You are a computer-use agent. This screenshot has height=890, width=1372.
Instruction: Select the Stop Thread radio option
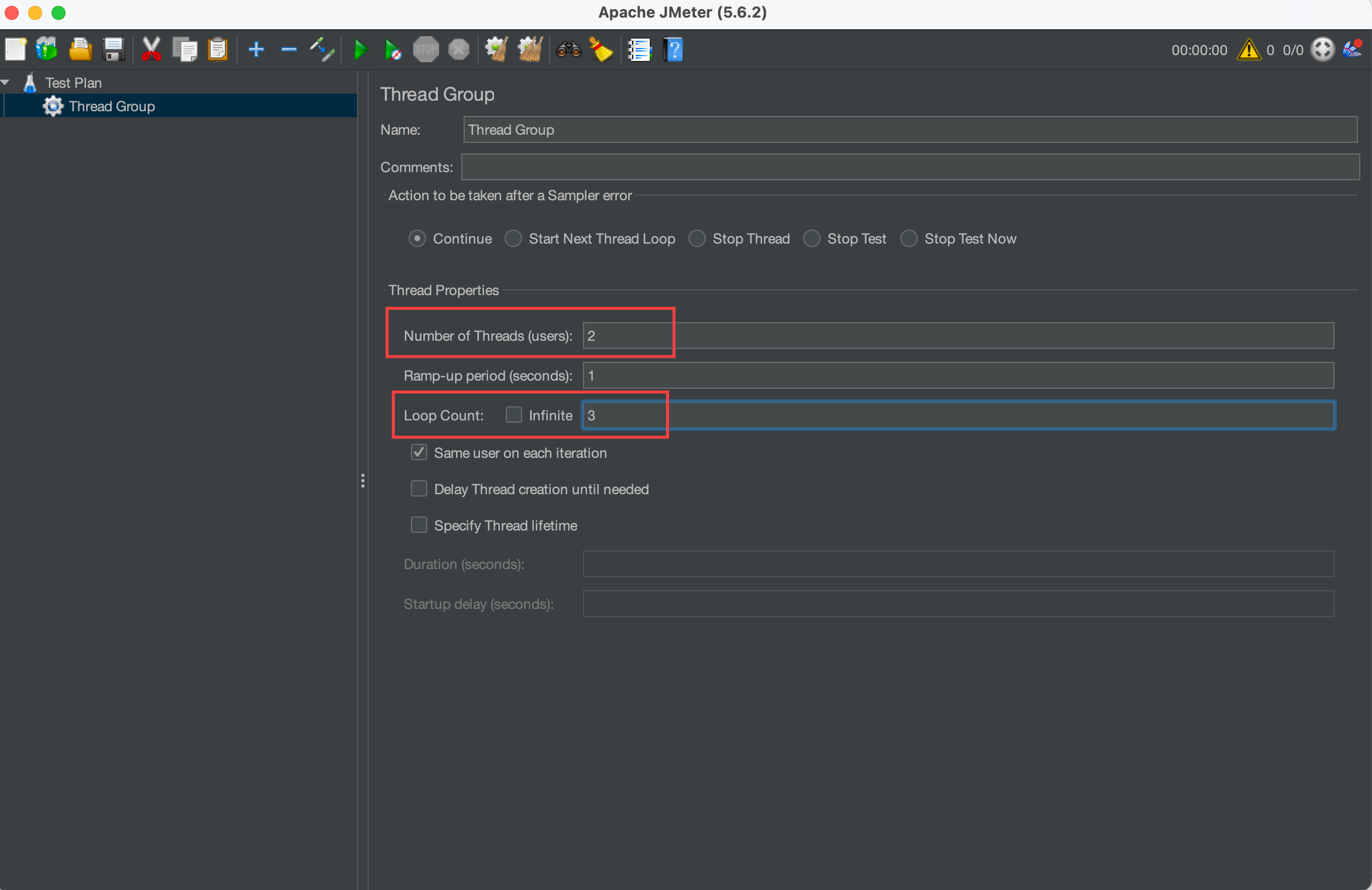point(697,239)
